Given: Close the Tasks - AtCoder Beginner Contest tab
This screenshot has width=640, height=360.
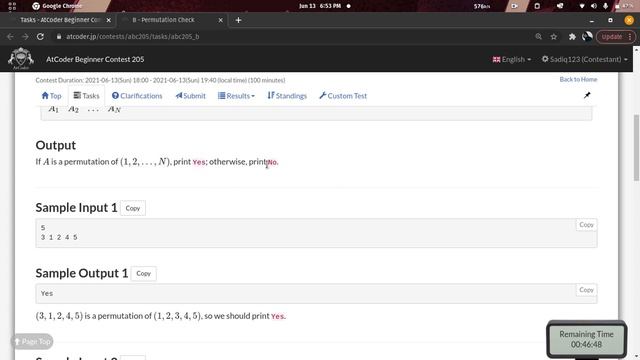Looking at the screenshot, I should 109,20.
